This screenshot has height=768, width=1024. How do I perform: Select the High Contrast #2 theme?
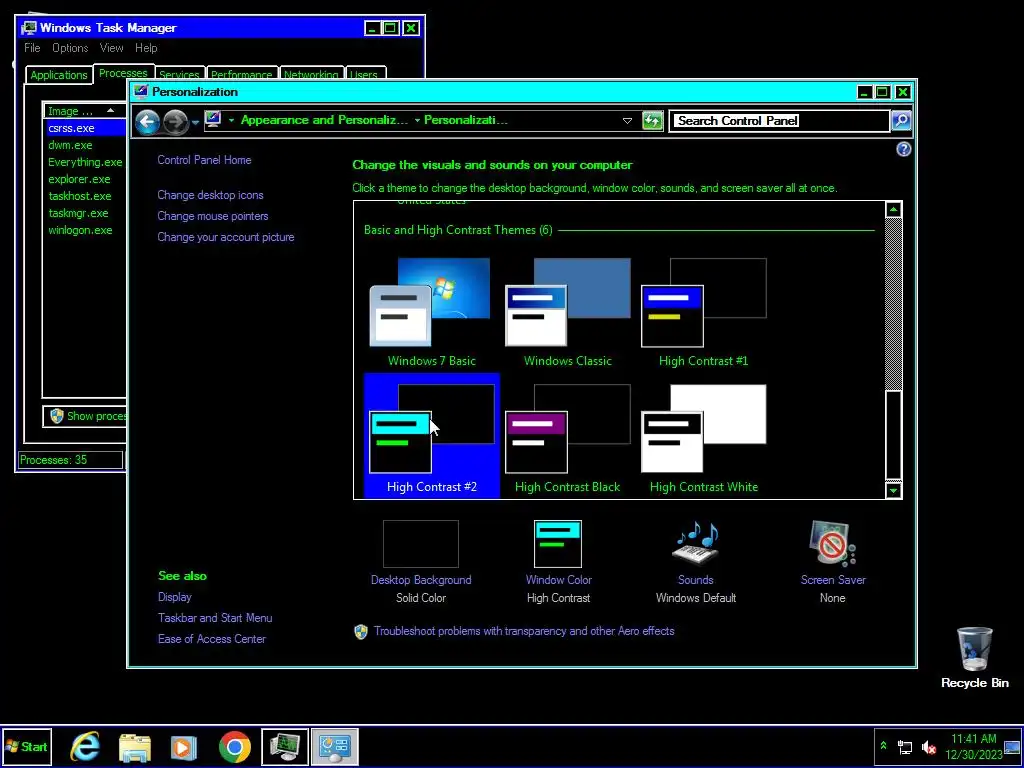[432, 436]
